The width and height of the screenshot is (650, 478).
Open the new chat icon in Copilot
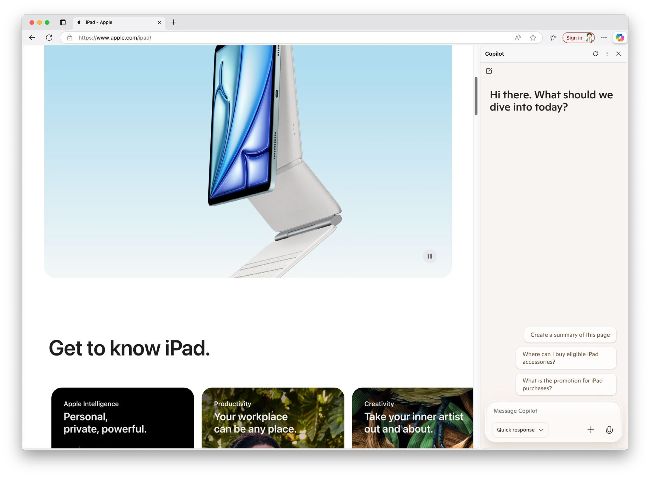click(489, 71)
